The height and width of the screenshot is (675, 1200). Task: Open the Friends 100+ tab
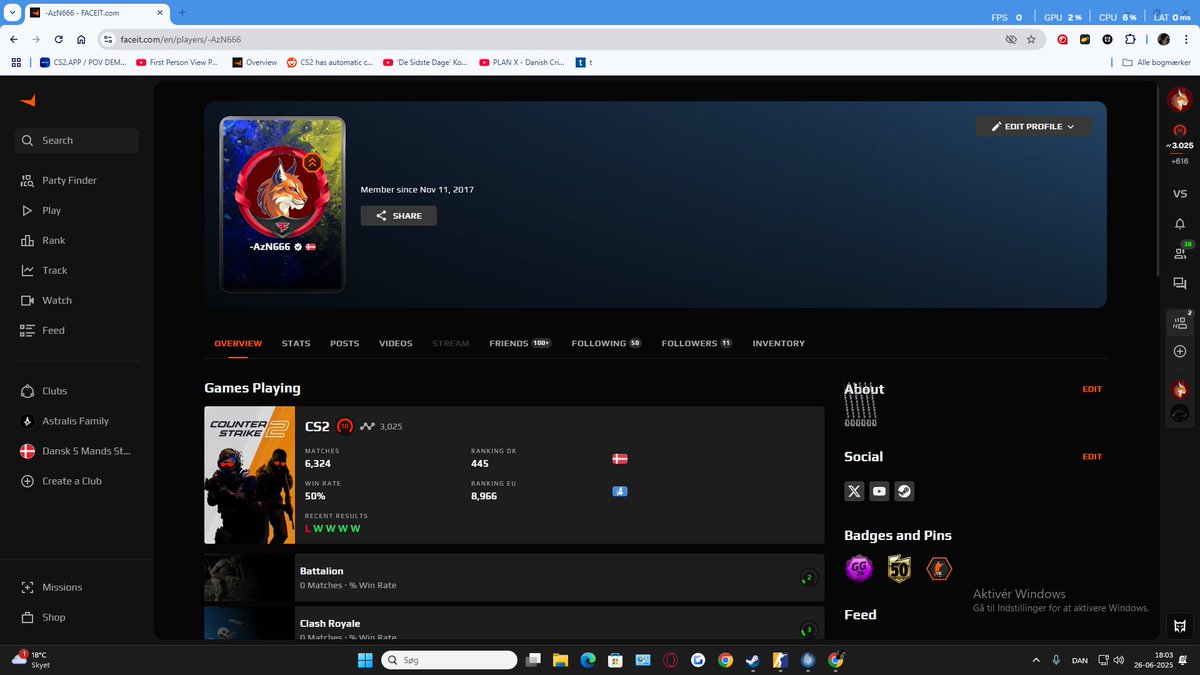tap(520, 344)
